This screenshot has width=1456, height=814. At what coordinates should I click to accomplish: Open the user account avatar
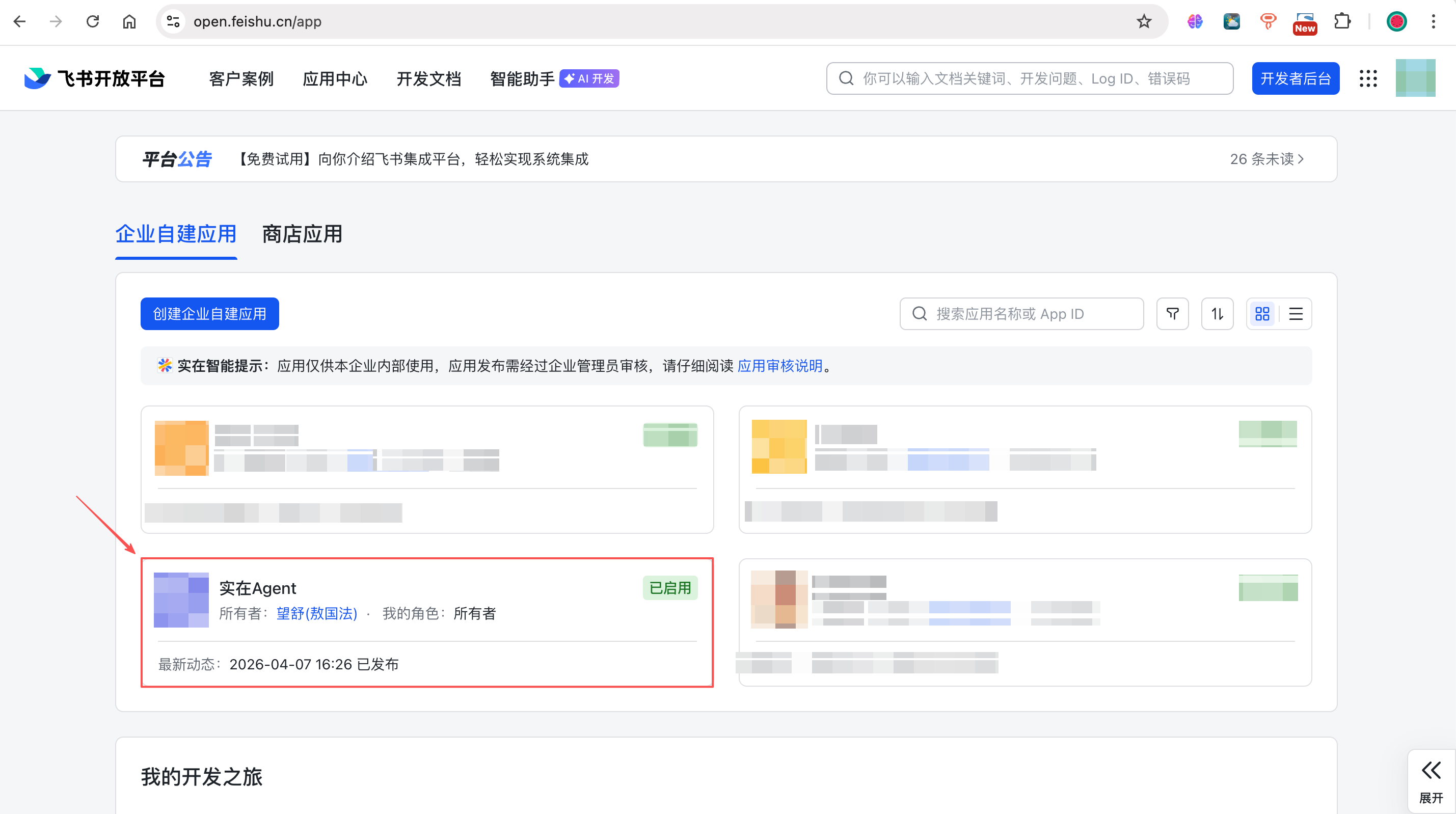[x=1415, y=78]
